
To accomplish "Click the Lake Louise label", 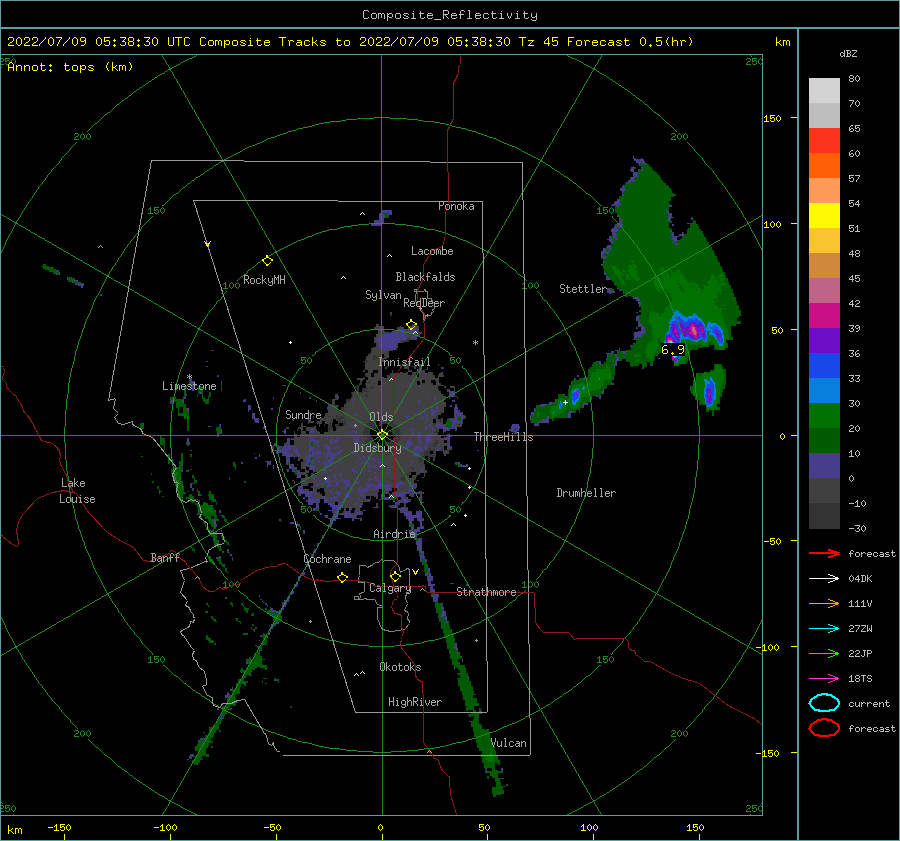I will [77, 491].
